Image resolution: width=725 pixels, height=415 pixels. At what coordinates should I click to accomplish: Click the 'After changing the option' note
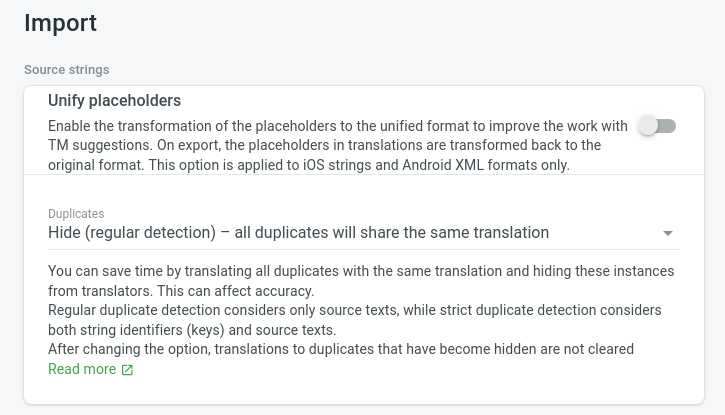(340, 349)
